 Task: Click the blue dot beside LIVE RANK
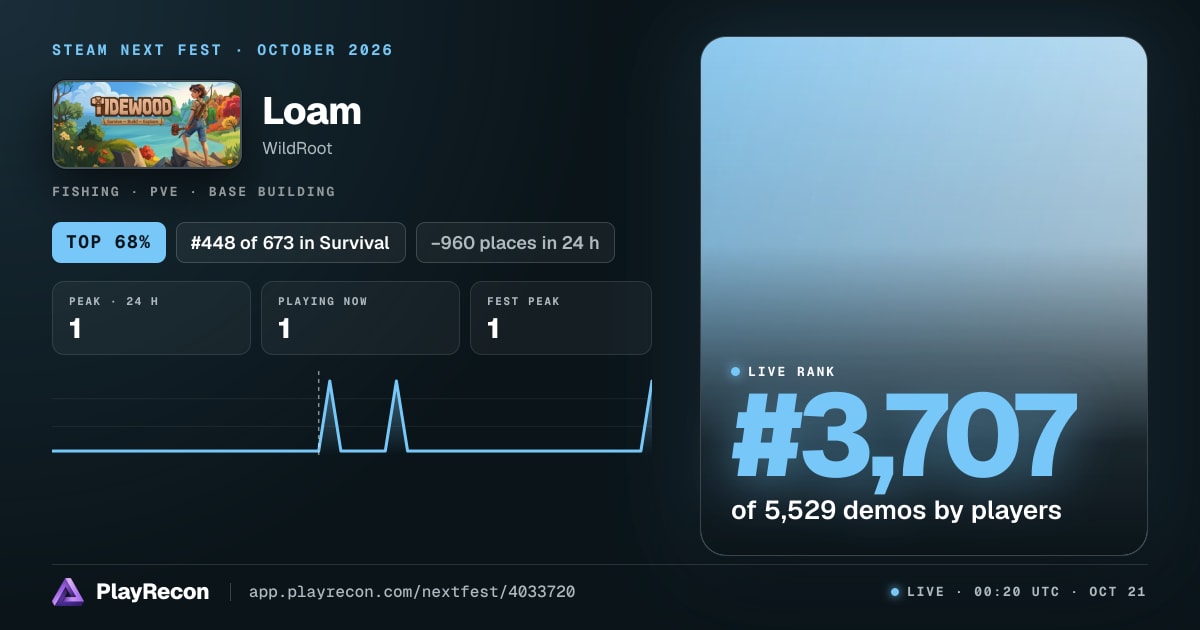coord(736,371)
